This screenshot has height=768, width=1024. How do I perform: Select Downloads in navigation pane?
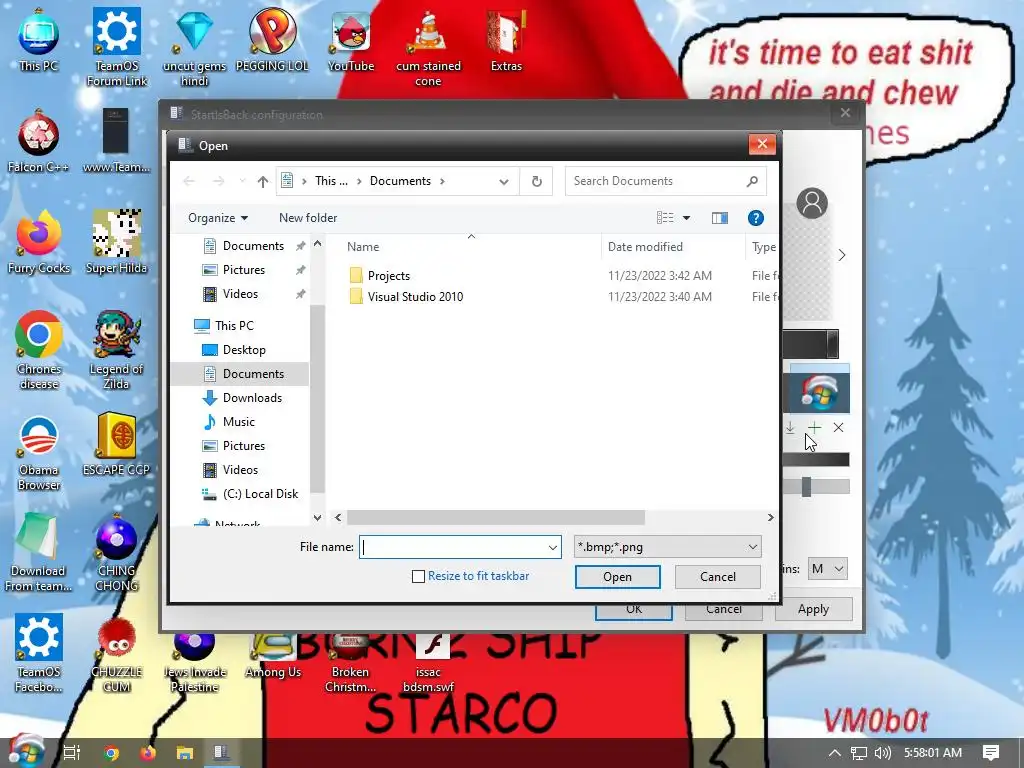[252, 398]
